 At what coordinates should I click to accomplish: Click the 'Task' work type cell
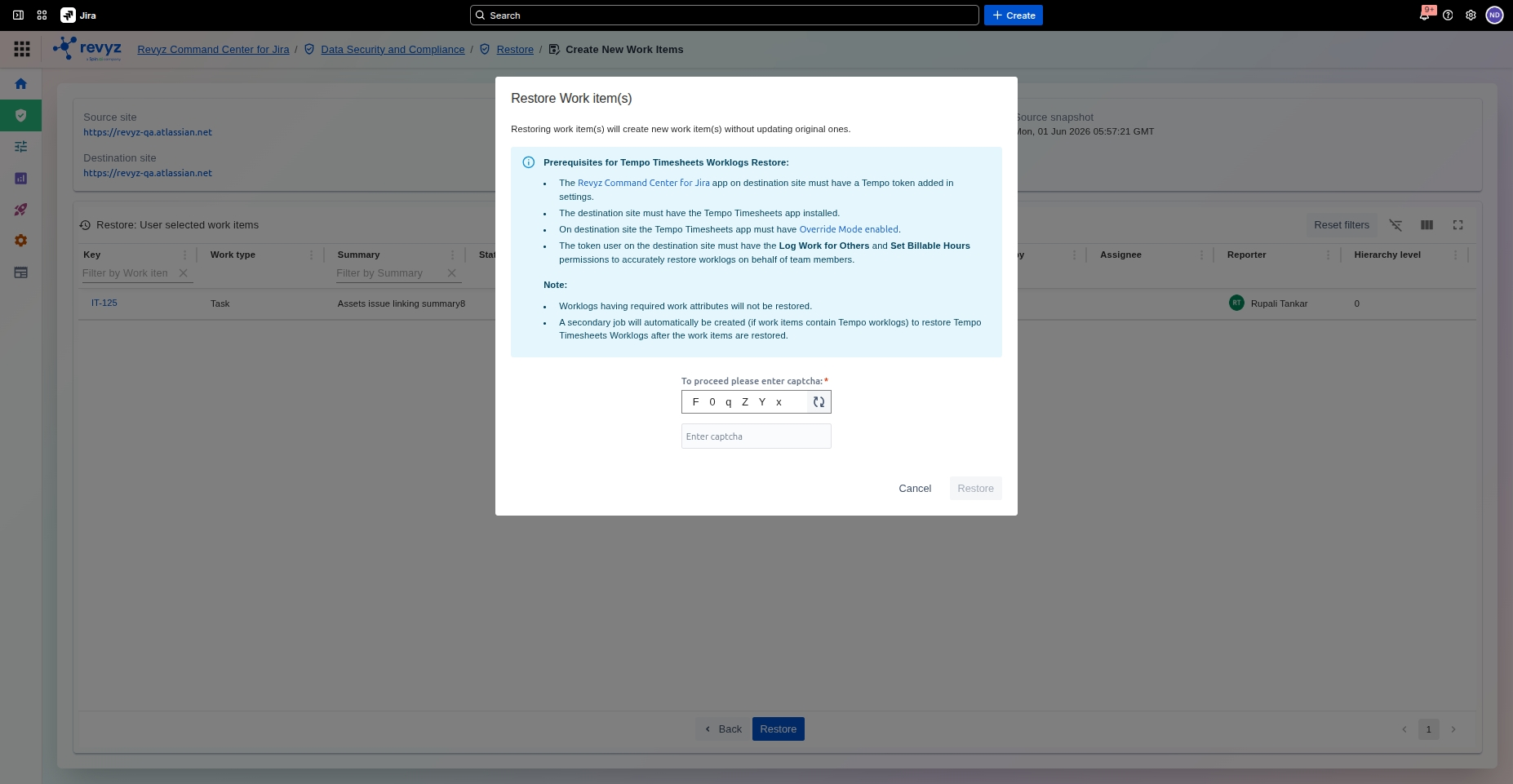220,303
